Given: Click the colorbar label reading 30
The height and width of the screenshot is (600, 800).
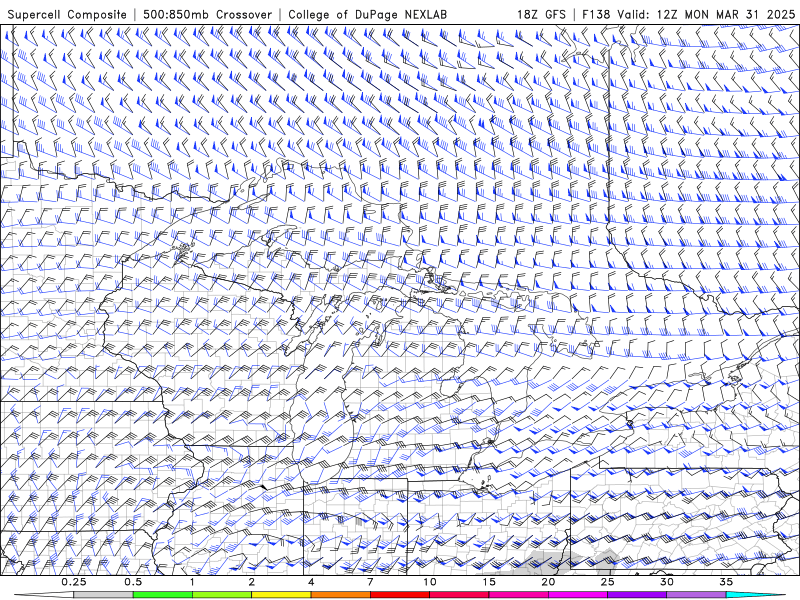Looking at the screenshot, I should tap(666, 582).
